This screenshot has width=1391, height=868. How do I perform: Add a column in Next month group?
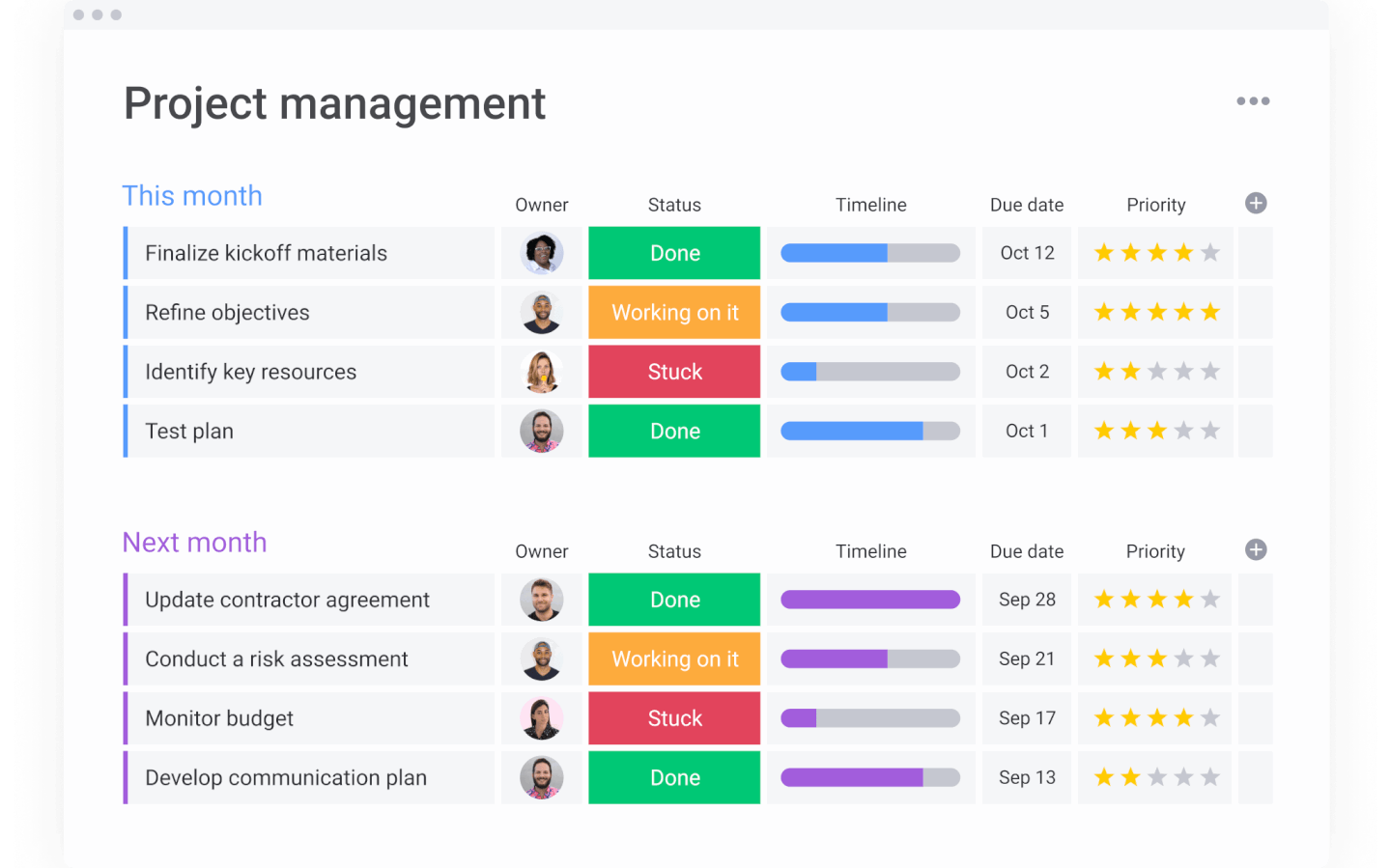coord(1256,549)
